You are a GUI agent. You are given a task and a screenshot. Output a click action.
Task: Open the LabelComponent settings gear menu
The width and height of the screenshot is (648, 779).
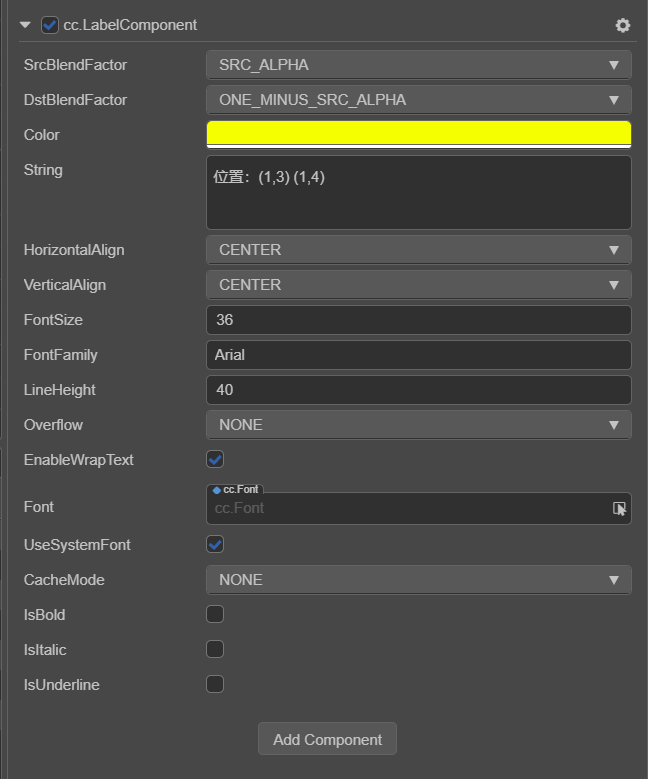(623, 25)
